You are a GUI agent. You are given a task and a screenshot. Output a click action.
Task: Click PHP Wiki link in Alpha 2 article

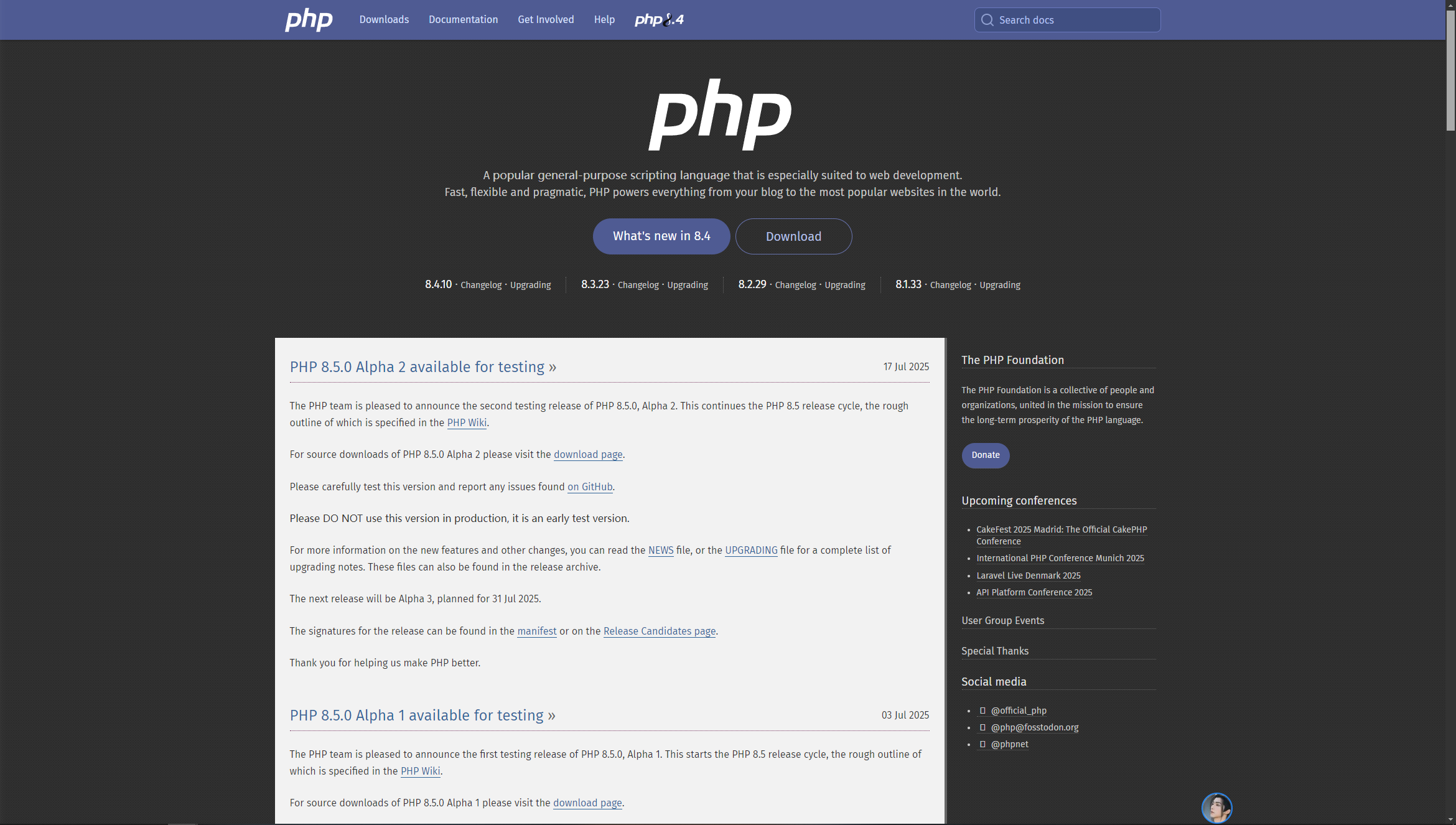point(467,422)
